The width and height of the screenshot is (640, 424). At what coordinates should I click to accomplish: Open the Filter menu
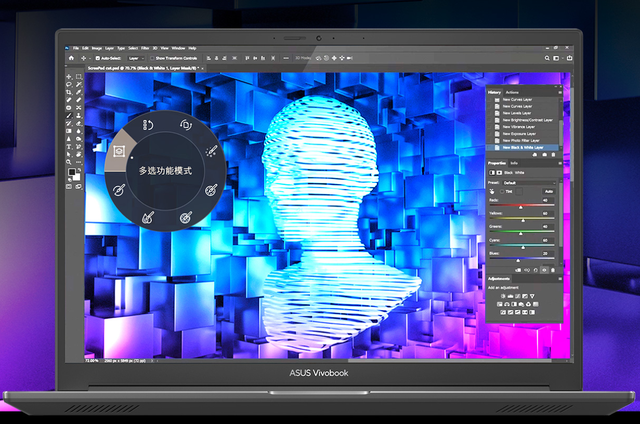(144, 47)
